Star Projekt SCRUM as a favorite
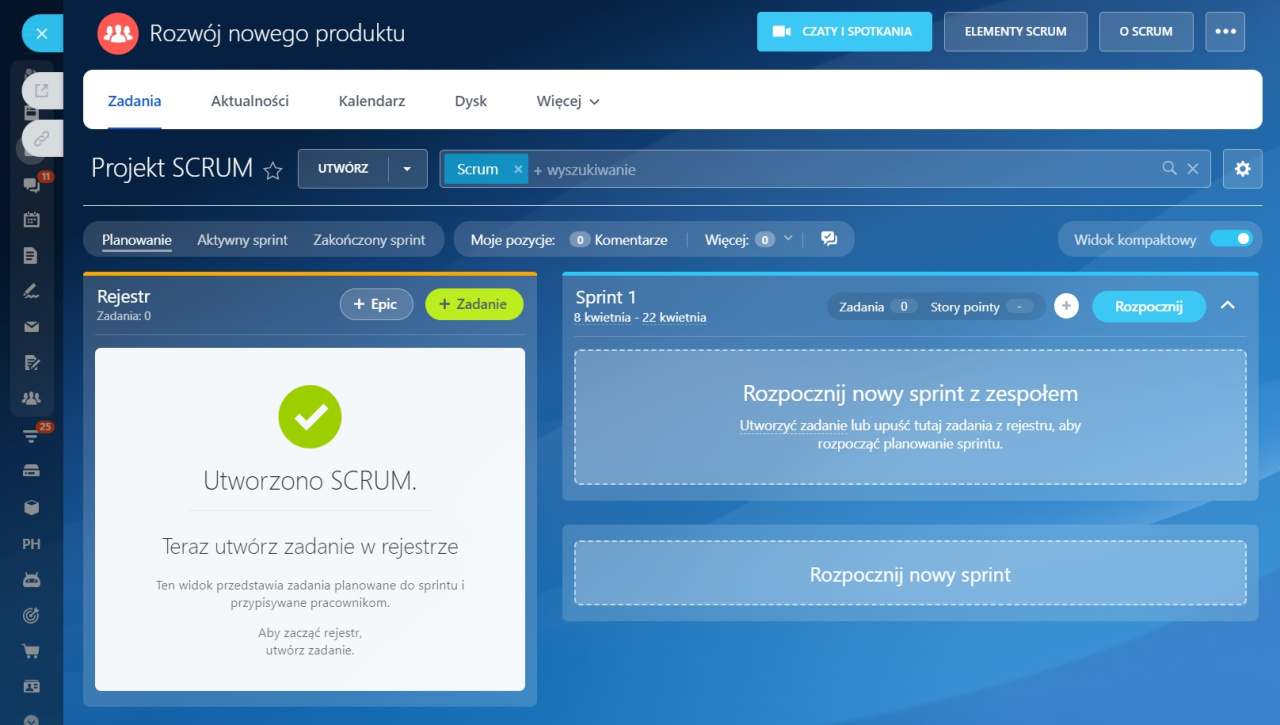 (272, 170)
